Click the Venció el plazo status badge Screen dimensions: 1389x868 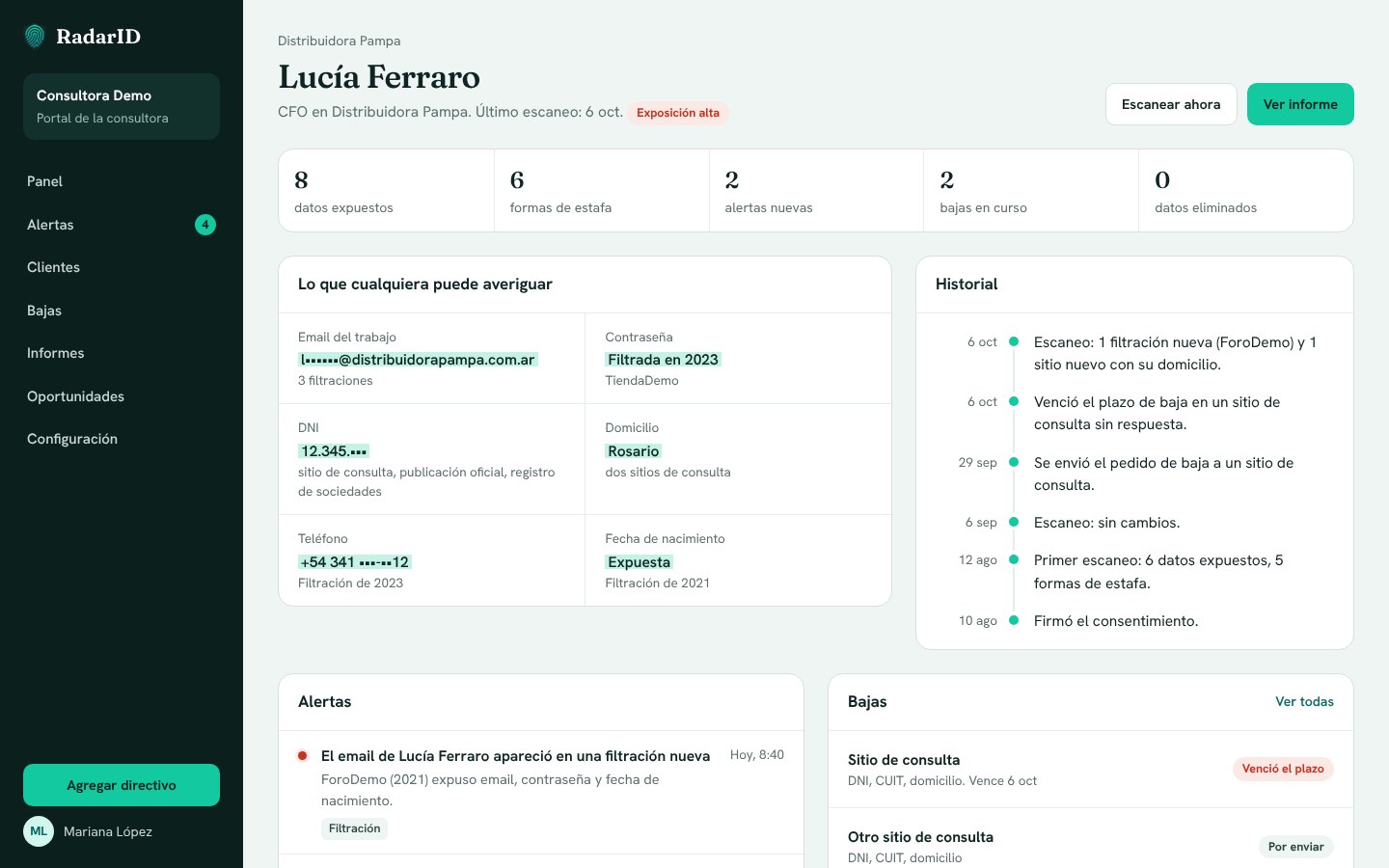tap(1283, 769)
